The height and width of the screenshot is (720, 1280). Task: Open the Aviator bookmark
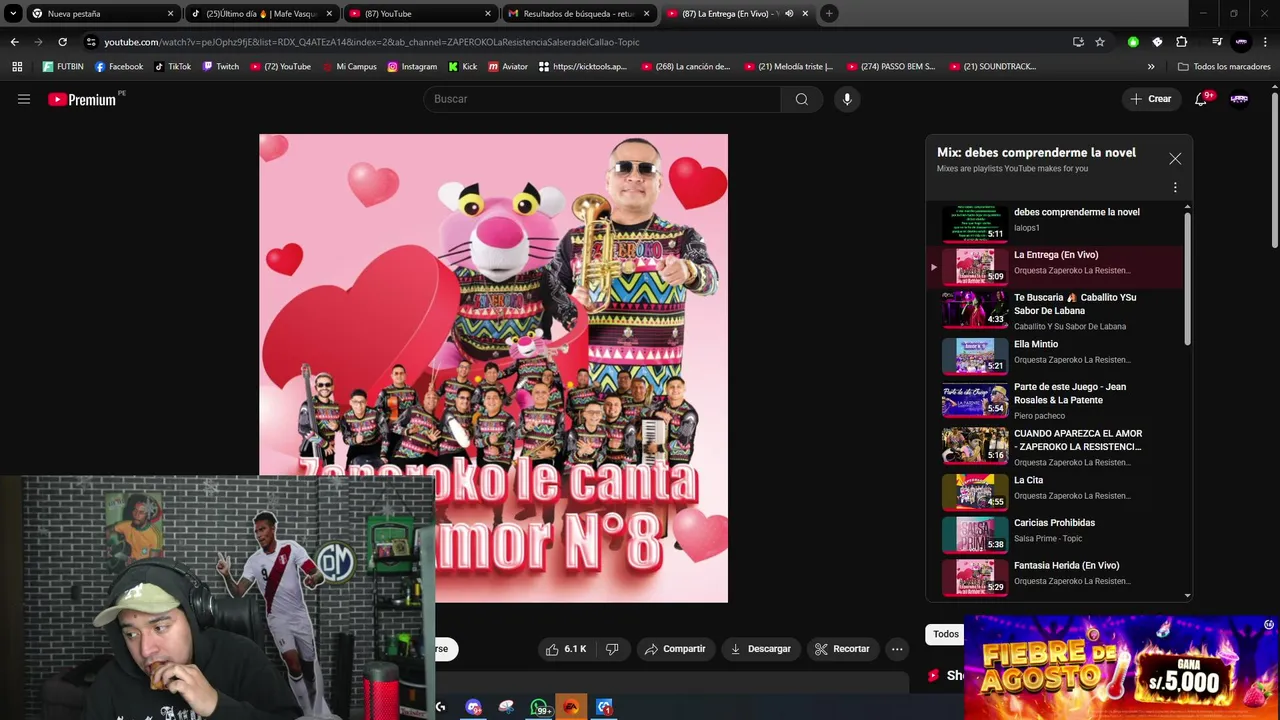(x=508, y=67)
